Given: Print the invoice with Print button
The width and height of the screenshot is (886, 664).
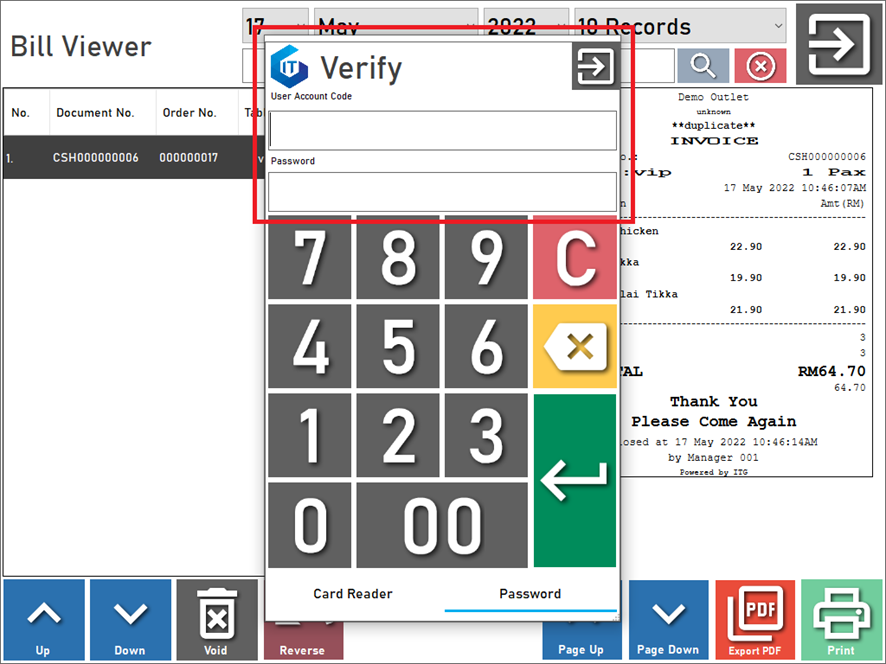Looking at the screenshot, I should (842, 619).
